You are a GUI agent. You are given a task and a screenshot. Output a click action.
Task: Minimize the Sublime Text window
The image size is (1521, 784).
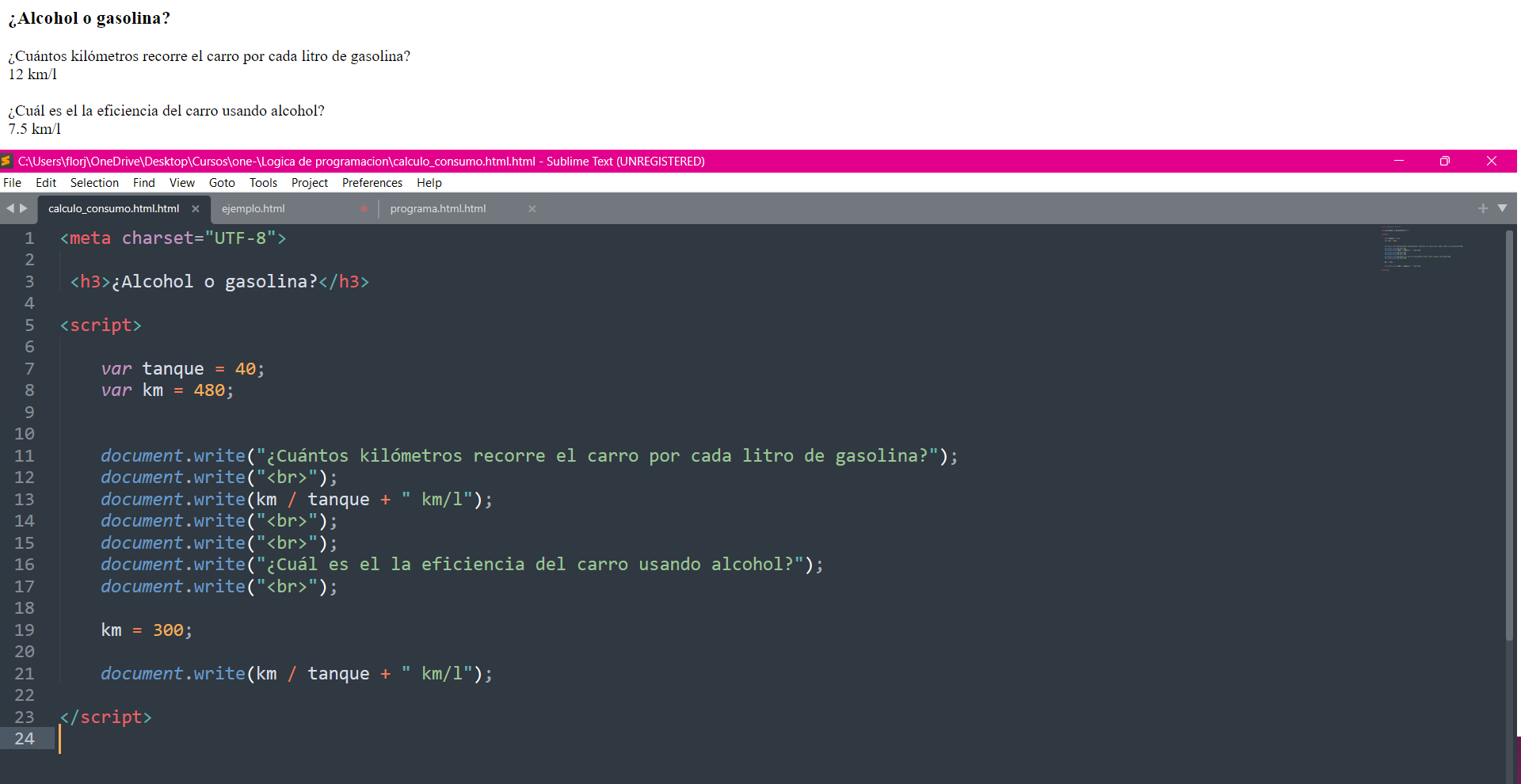[1399, 161]
